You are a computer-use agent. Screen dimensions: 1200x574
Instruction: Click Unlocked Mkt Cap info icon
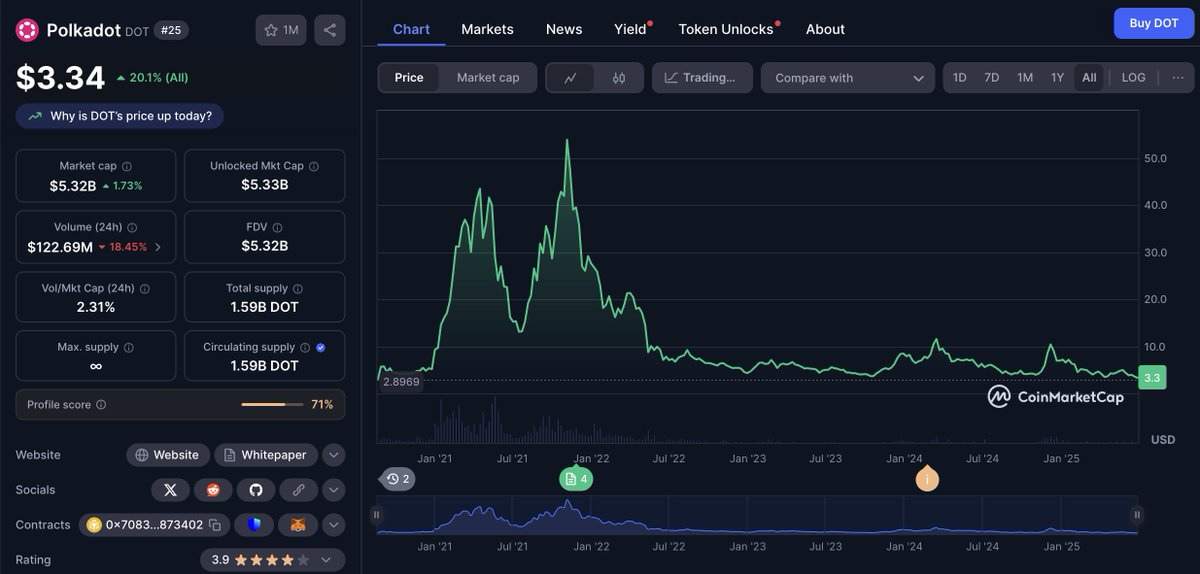(x=314, y=167)
